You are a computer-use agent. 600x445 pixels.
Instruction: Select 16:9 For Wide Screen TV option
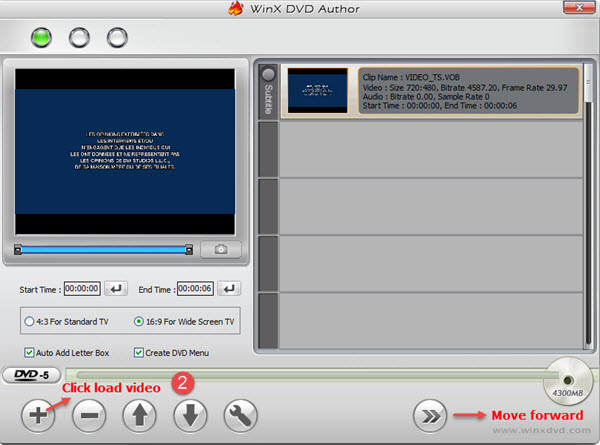(184, 321)
